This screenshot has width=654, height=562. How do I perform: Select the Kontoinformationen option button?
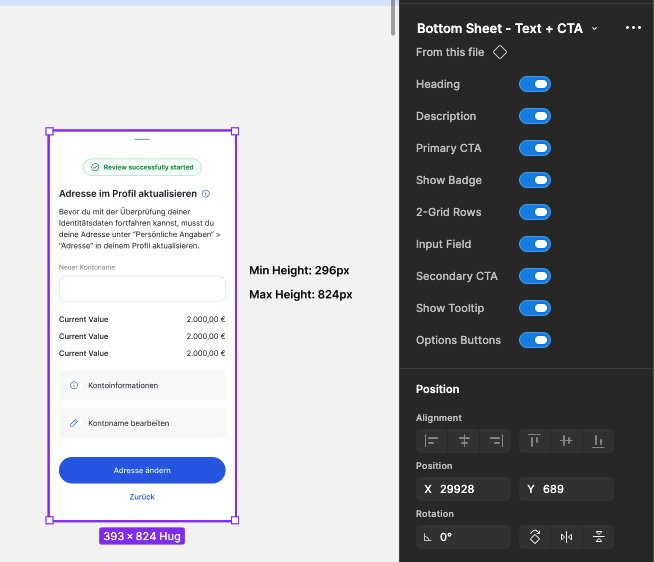coord(142,385)
